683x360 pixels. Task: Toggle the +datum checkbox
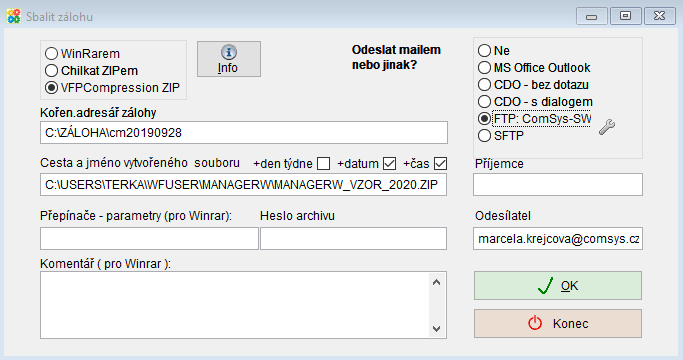coord(389,164)
